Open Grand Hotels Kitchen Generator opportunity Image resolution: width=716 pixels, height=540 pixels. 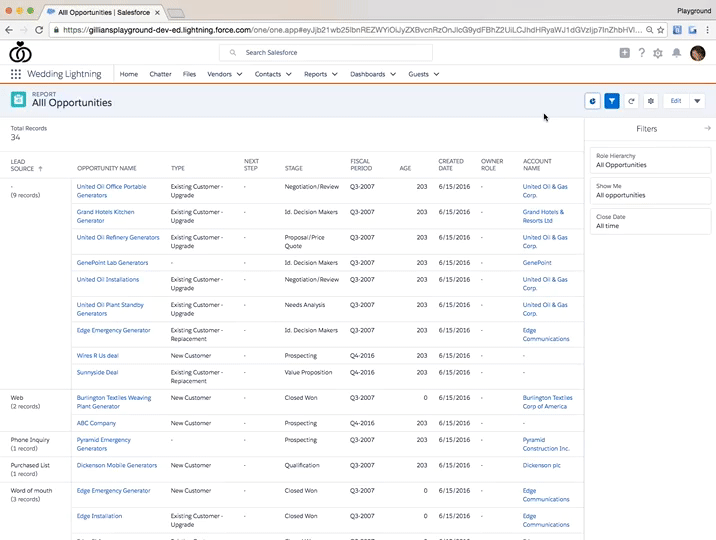105,216
